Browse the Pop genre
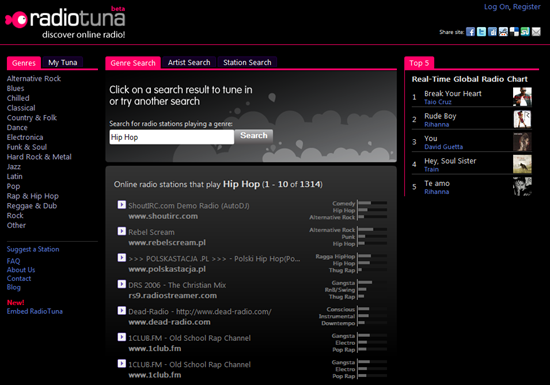This screenshot has height=385, width=550. (13, 187)
